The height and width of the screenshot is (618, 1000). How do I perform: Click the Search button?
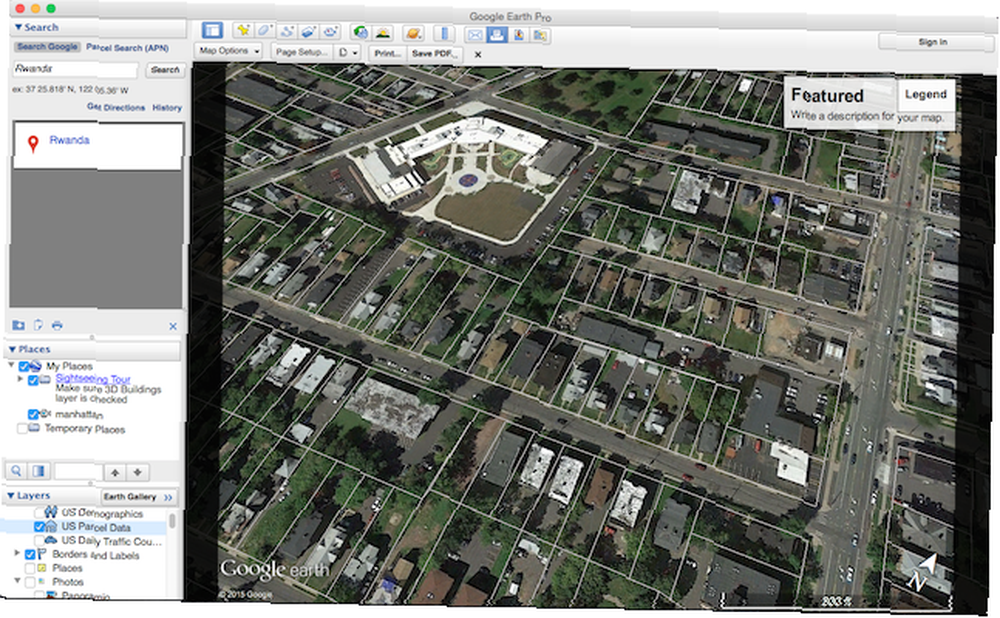tap(165, 70)
